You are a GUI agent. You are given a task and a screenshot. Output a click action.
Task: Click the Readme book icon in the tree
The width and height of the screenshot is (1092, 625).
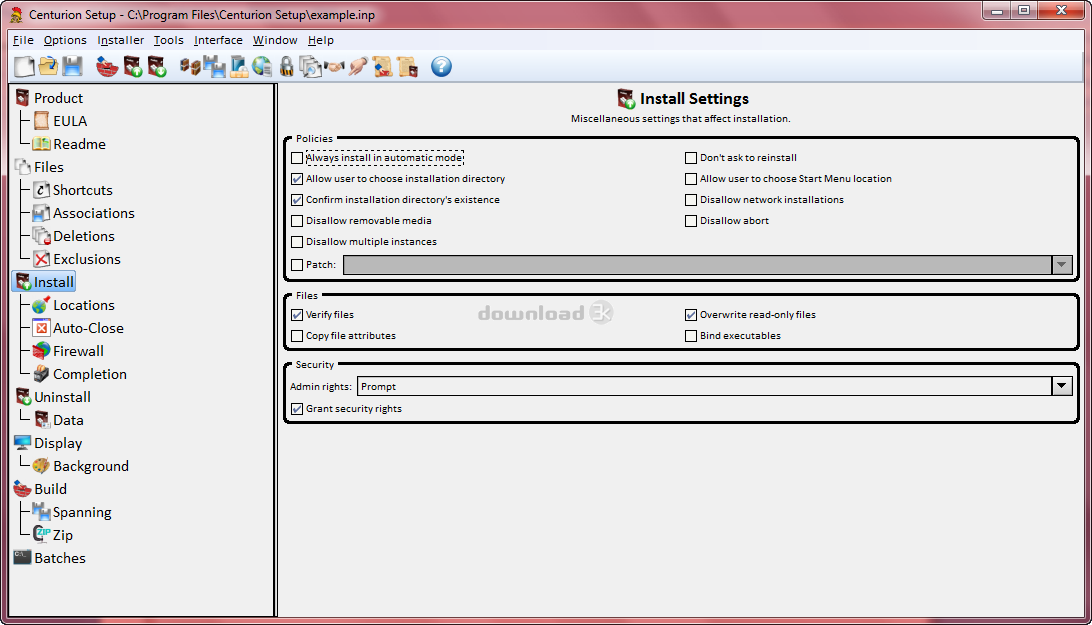42,144
